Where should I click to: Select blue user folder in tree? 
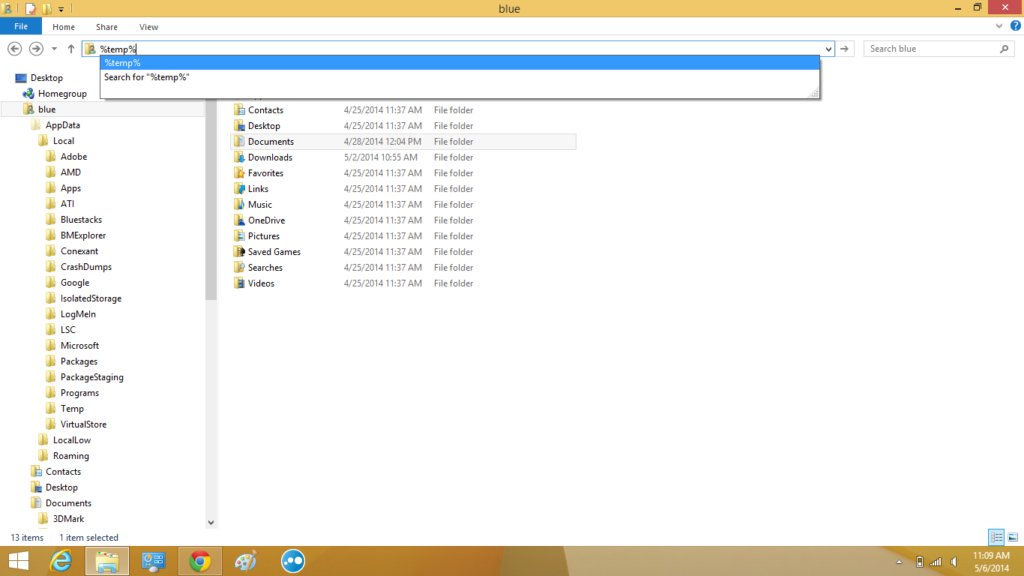point(46,109)
